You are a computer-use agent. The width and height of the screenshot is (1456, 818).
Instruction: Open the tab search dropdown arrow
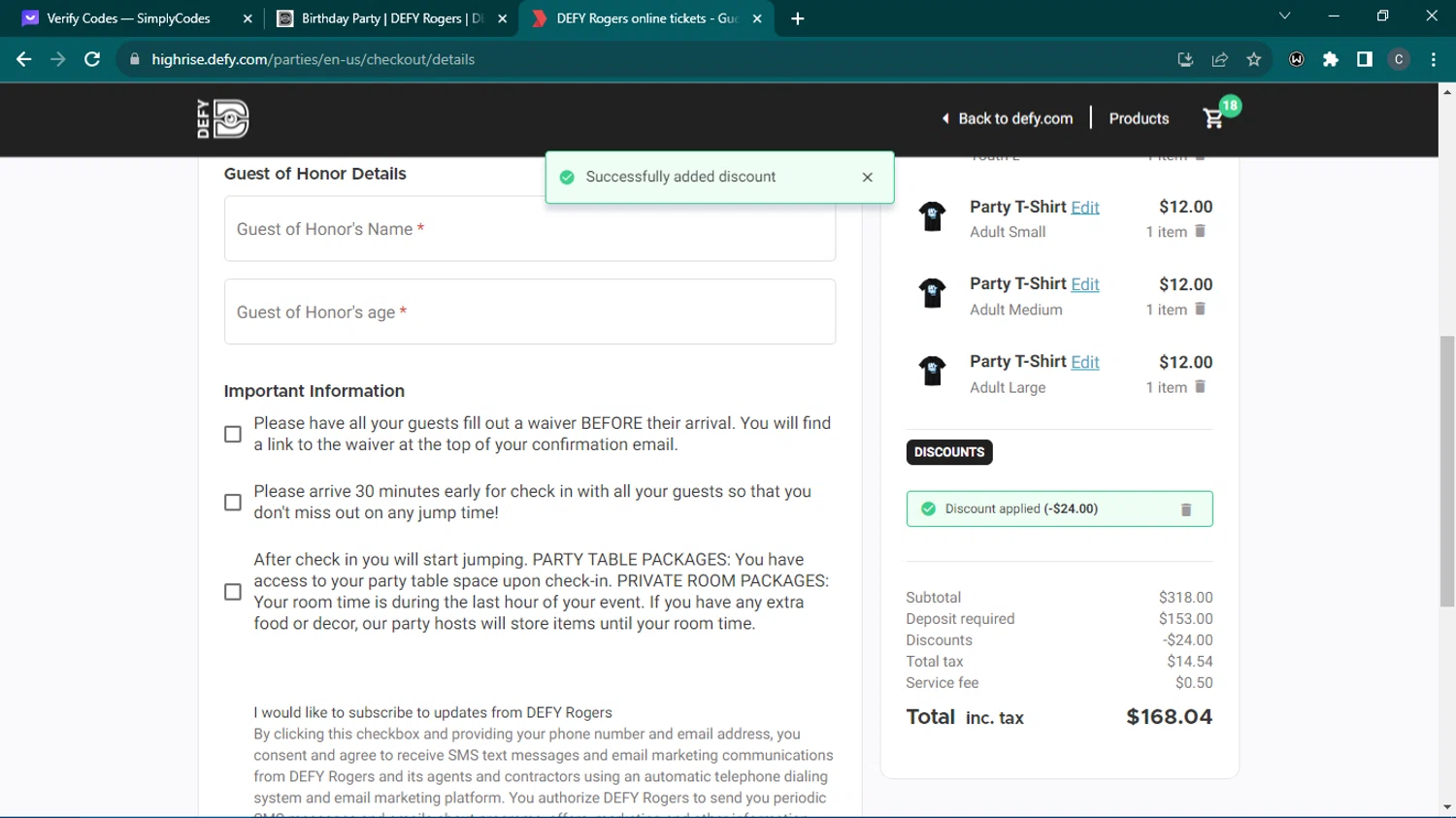point(1284,16)
